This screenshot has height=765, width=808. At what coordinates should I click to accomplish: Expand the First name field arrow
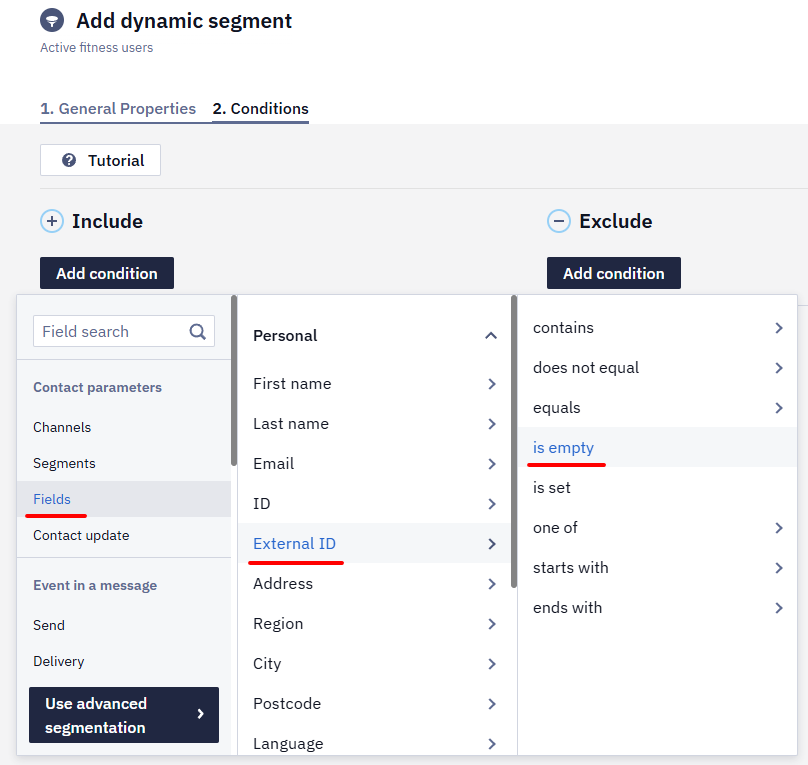tap(492, 384)
